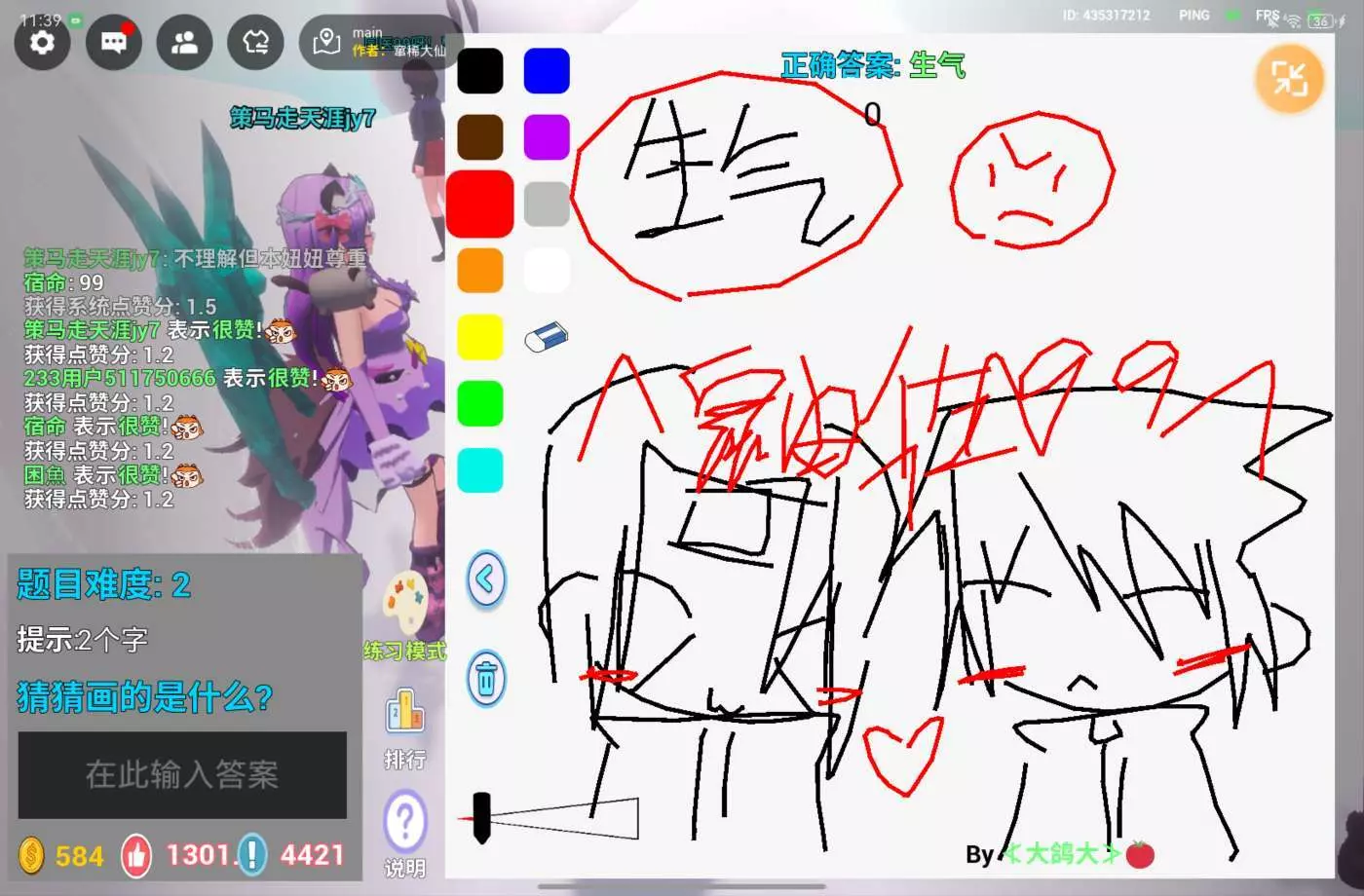Select the white color swatch
This screenshot has width=1364, height=896.
[x=547, y=270]
